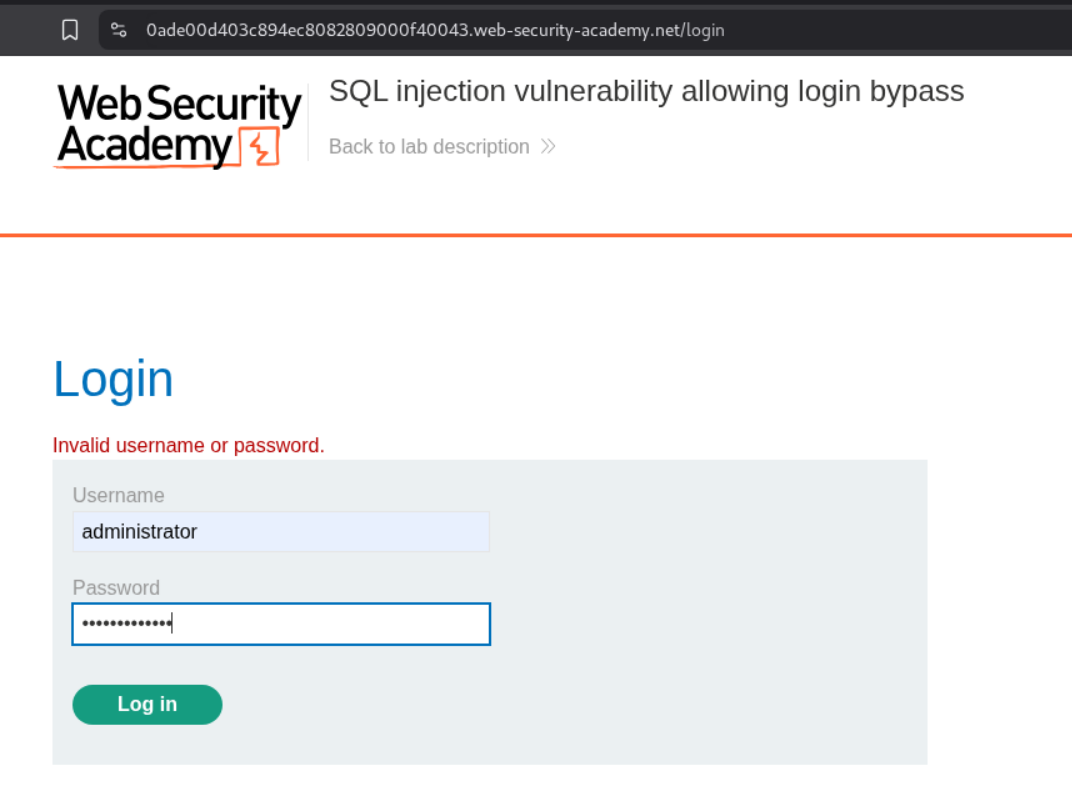The width and height of the screenshot is (1072, 792).
Task: Click the red invalid credentials error message
Action: pyautogui.click(x=189, y=446)
